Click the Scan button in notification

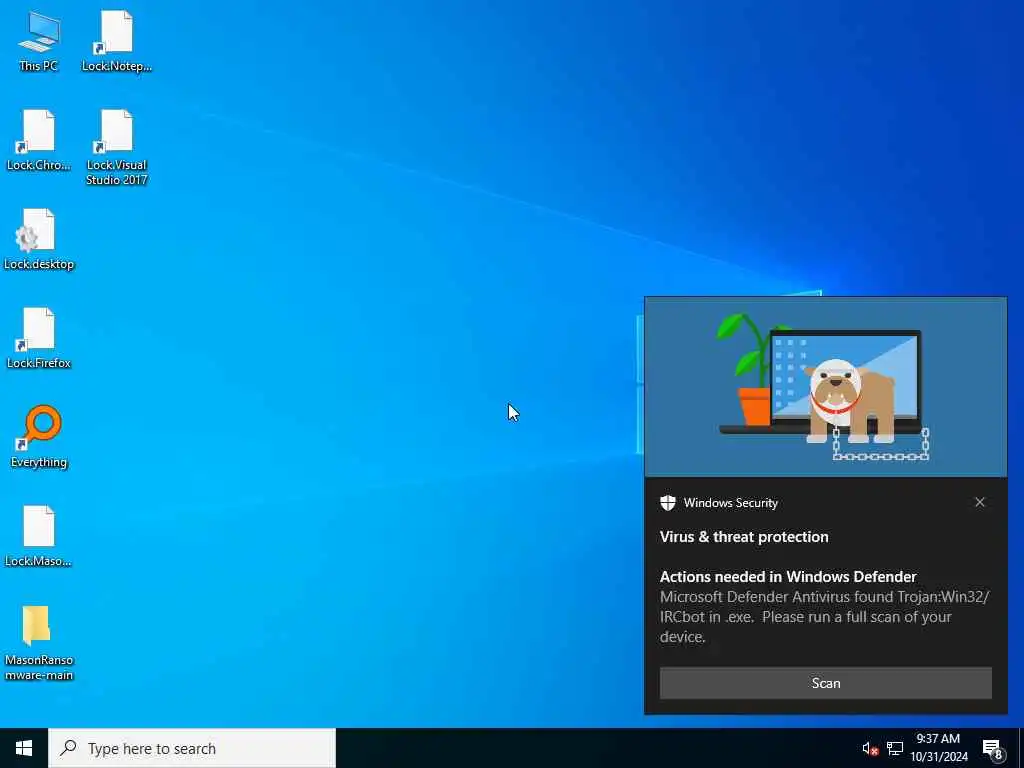point(825,683)
